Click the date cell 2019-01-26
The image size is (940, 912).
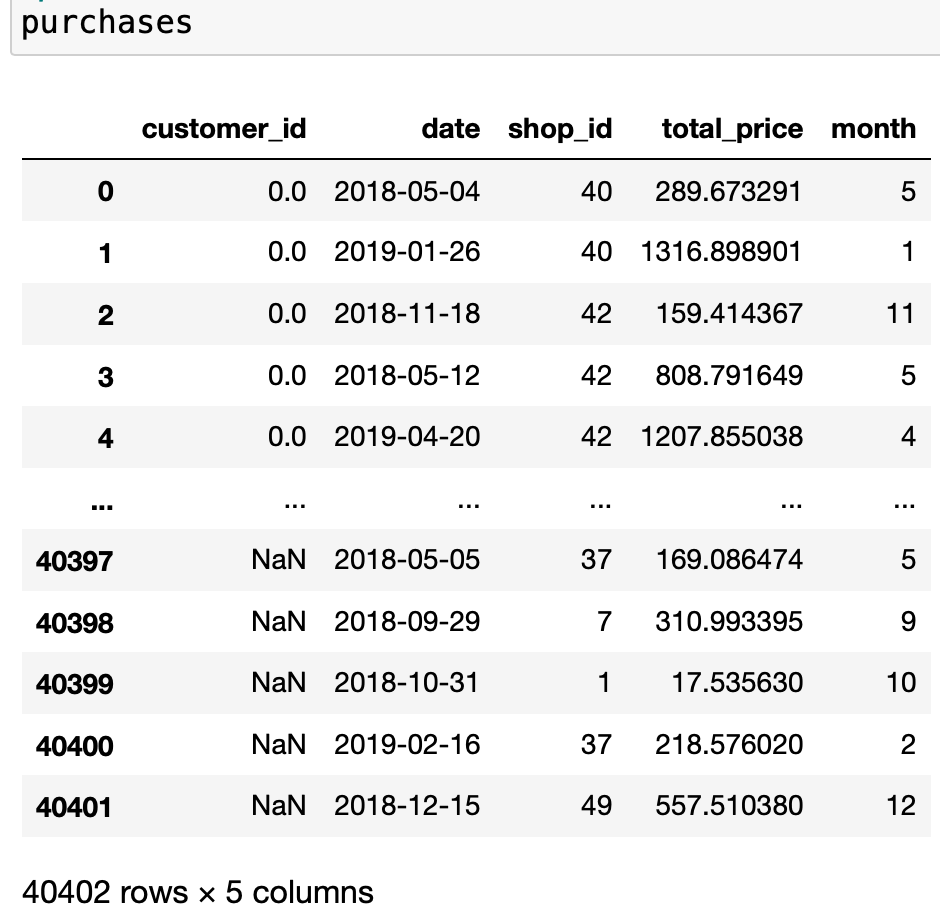[407, 252]
